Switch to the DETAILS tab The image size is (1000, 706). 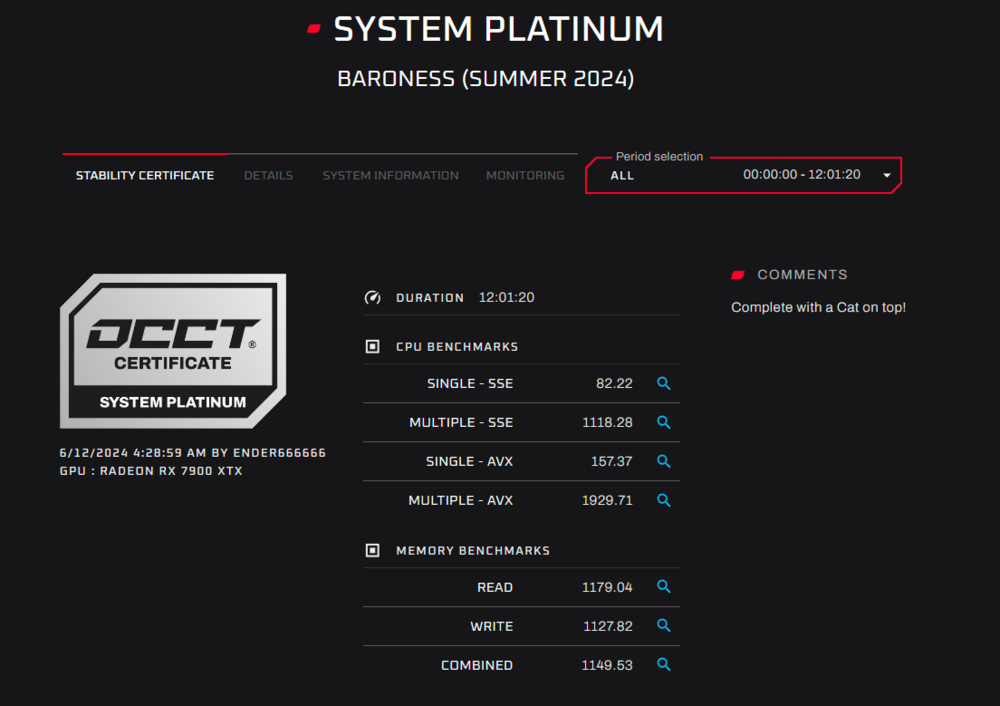coord(268,175)
